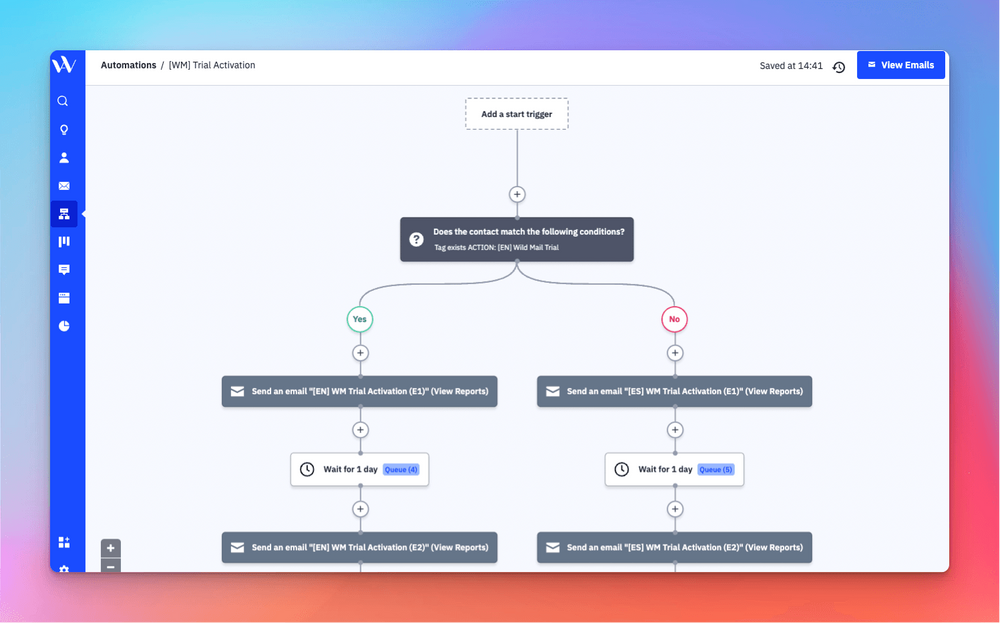Open the Apps grid icon near sidebar bottom
The image size is (1000, 623).
63,542
